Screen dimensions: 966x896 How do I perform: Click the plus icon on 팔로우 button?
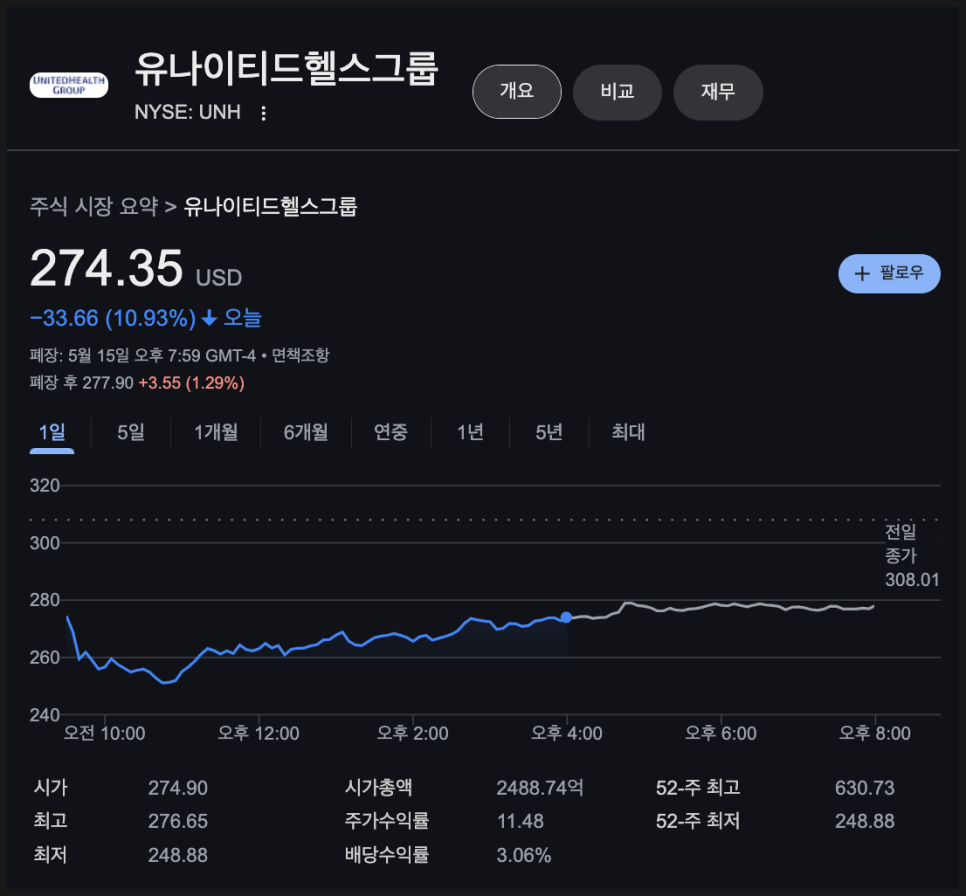tap(862, 274)
